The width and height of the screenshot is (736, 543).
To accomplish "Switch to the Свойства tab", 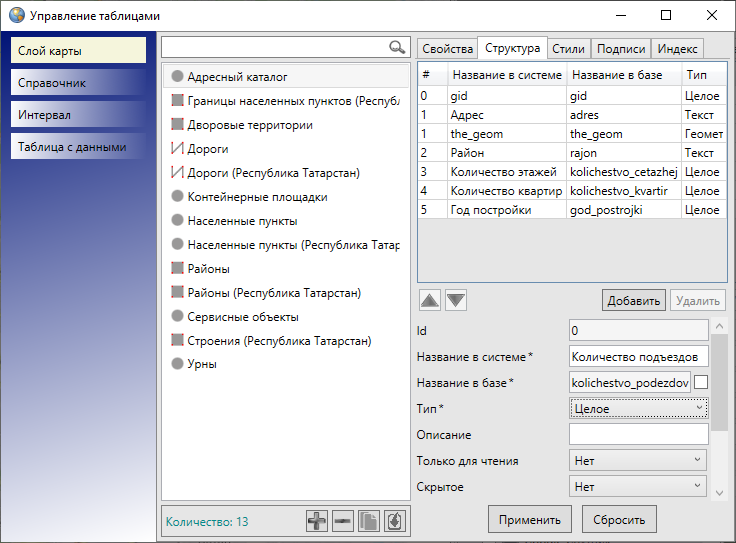I will (x=447, y=48).
